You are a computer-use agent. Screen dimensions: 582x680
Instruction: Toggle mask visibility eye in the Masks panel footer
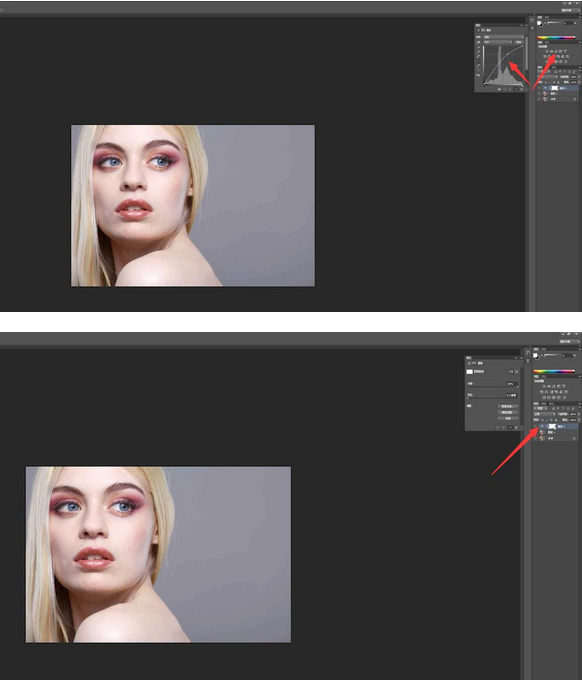[x=510, y=428]
